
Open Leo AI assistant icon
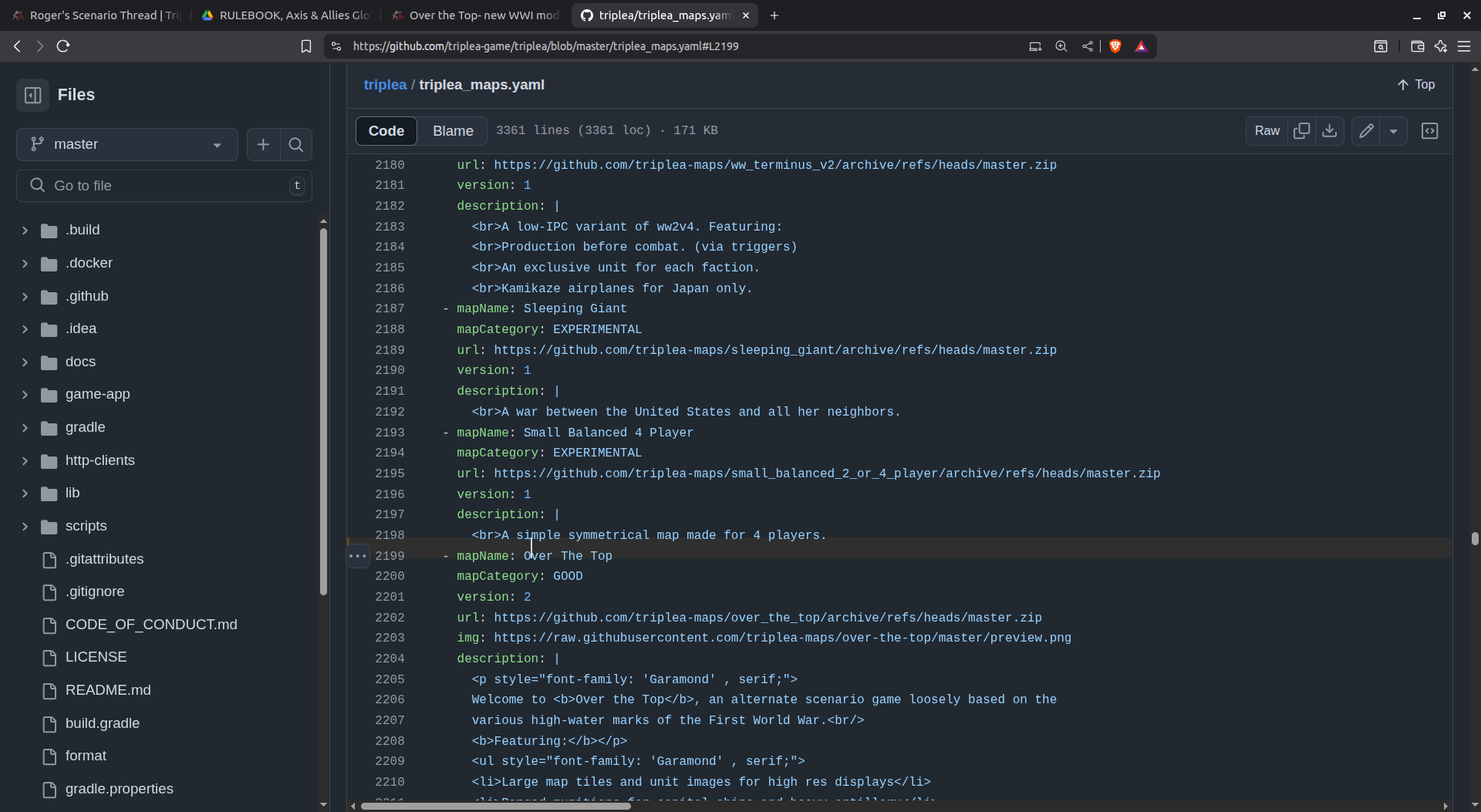pyautogui.click(x=1440, y=46)
